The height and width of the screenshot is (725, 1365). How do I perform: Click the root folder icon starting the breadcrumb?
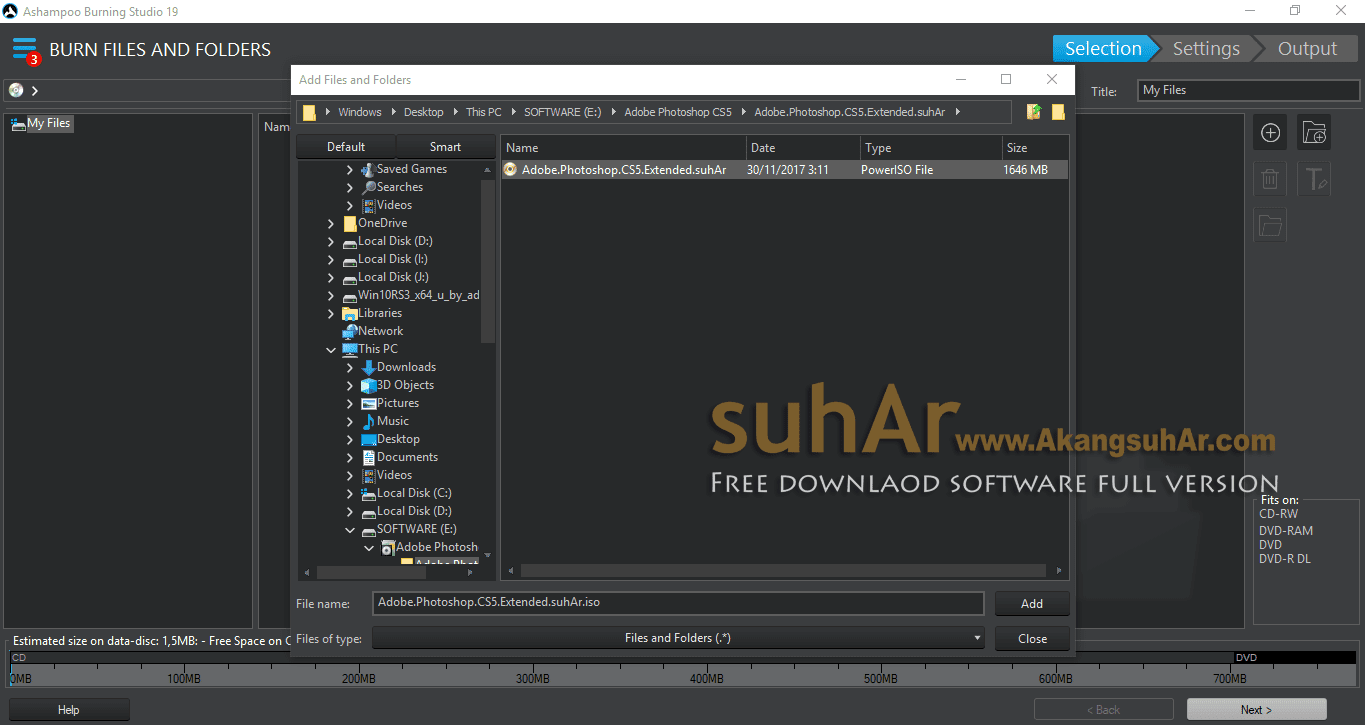coord(310,112)
